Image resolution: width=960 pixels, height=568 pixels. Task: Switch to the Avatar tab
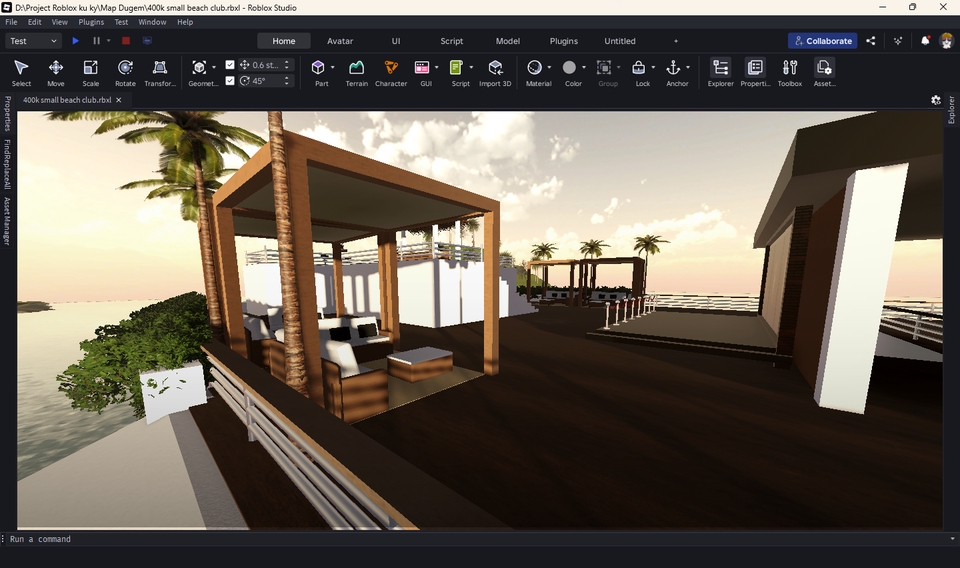[x=340, y=41]
